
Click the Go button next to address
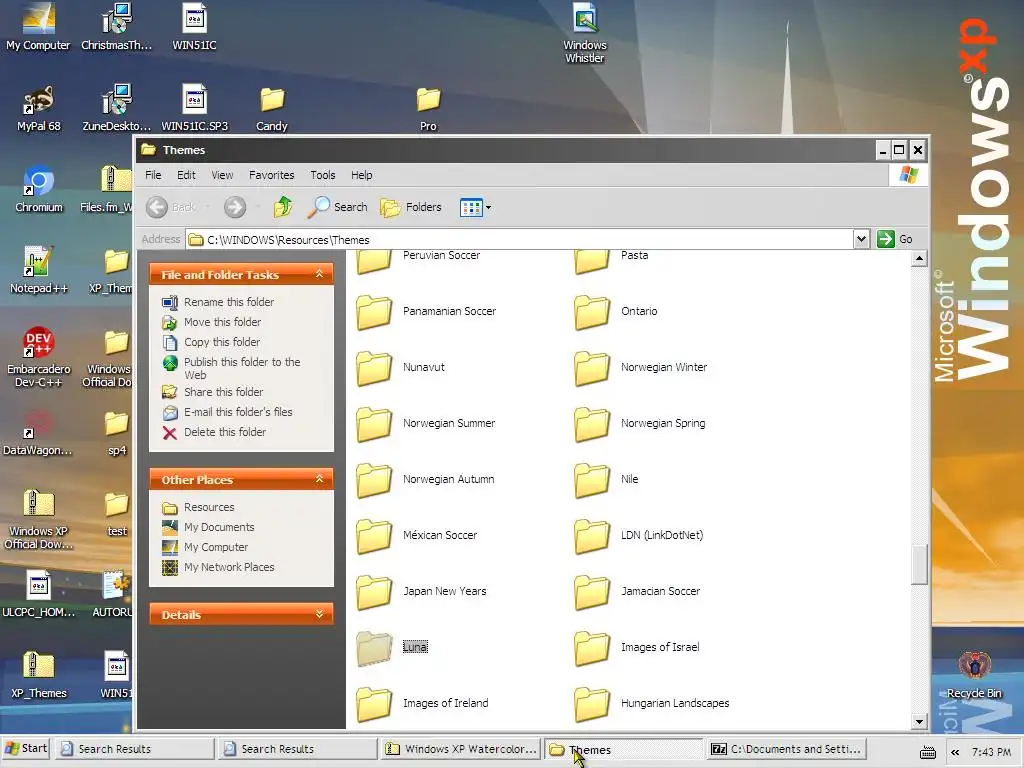coord(895,239)
